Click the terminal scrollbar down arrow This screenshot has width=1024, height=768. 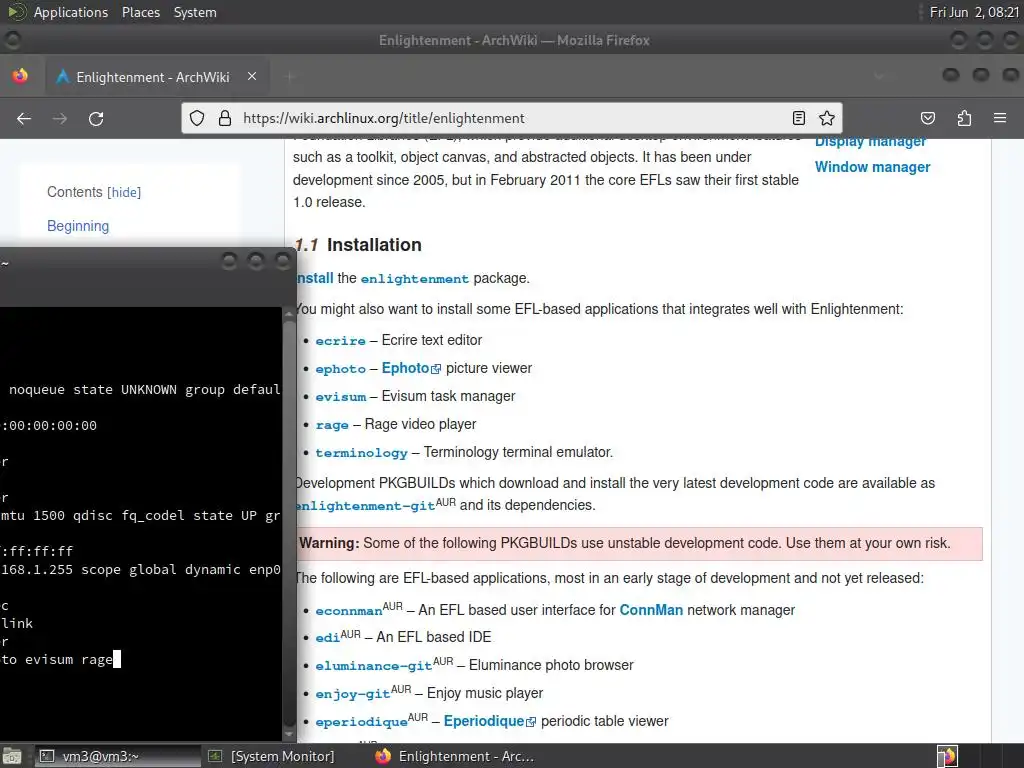[x=290, y=735]
